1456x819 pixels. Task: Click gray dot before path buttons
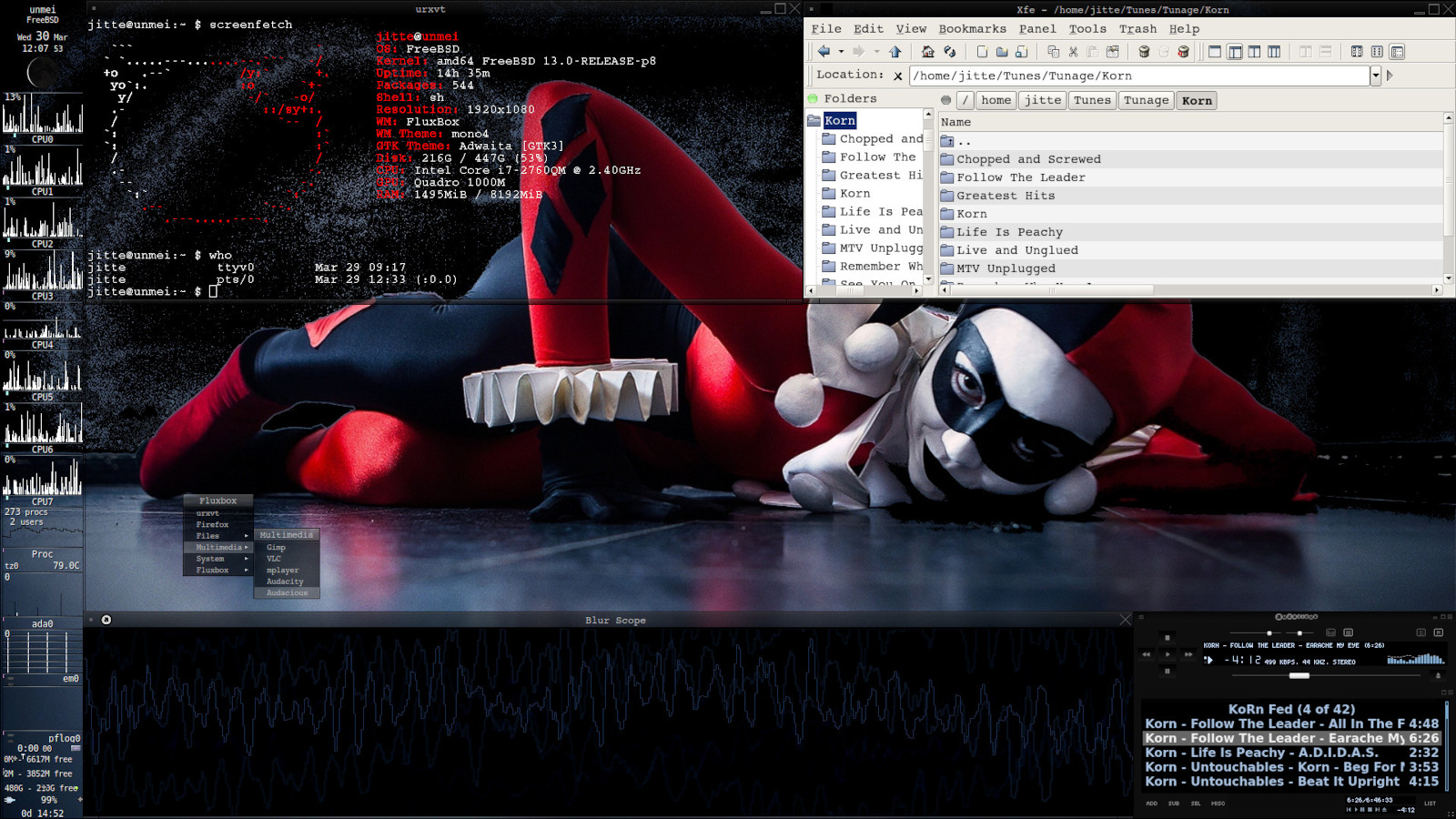pos(945,100)
